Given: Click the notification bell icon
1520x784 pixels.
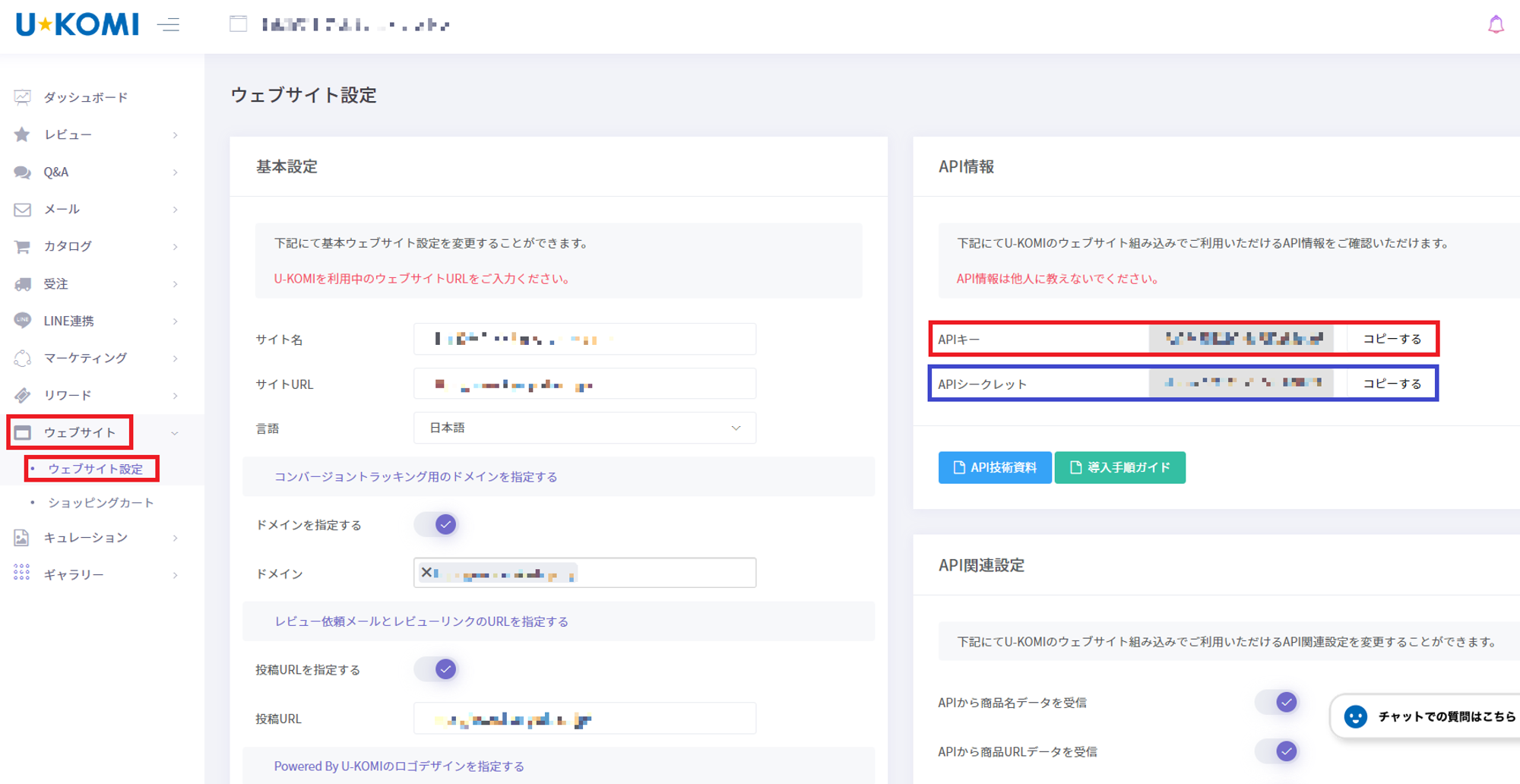Looking at the screenshot, I should tap(1496, 25).
